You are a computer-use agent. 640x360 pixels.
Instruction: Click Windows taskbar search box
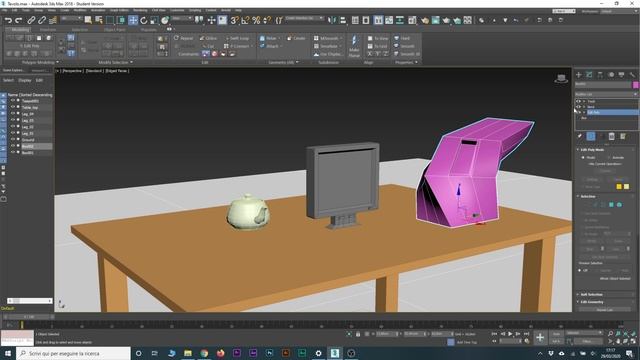73,353
